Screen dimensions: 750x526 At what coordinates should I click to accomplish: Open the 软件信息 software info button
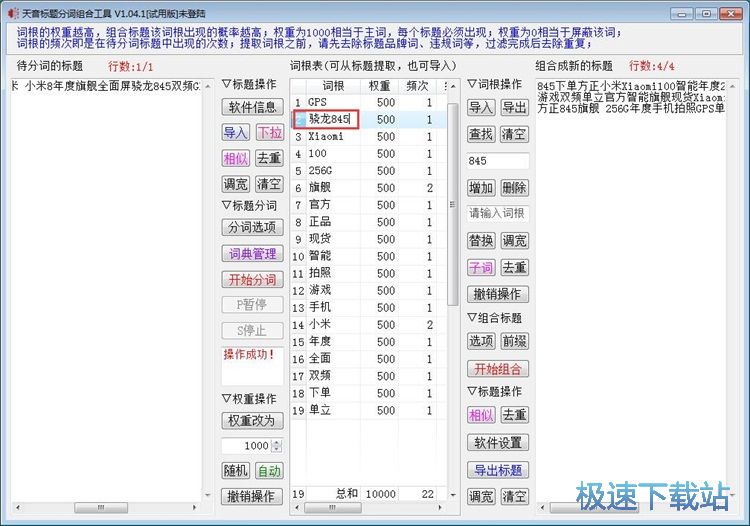[253, 107]
